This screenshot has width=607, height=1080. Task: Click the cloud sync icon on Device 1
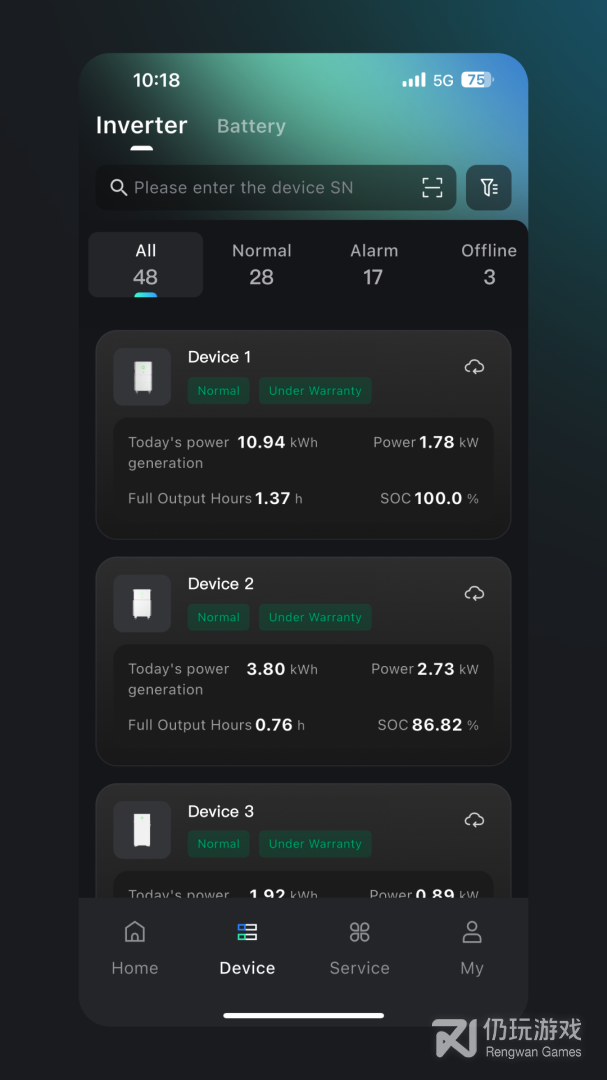pyautogui.click(x=474, y=366)
